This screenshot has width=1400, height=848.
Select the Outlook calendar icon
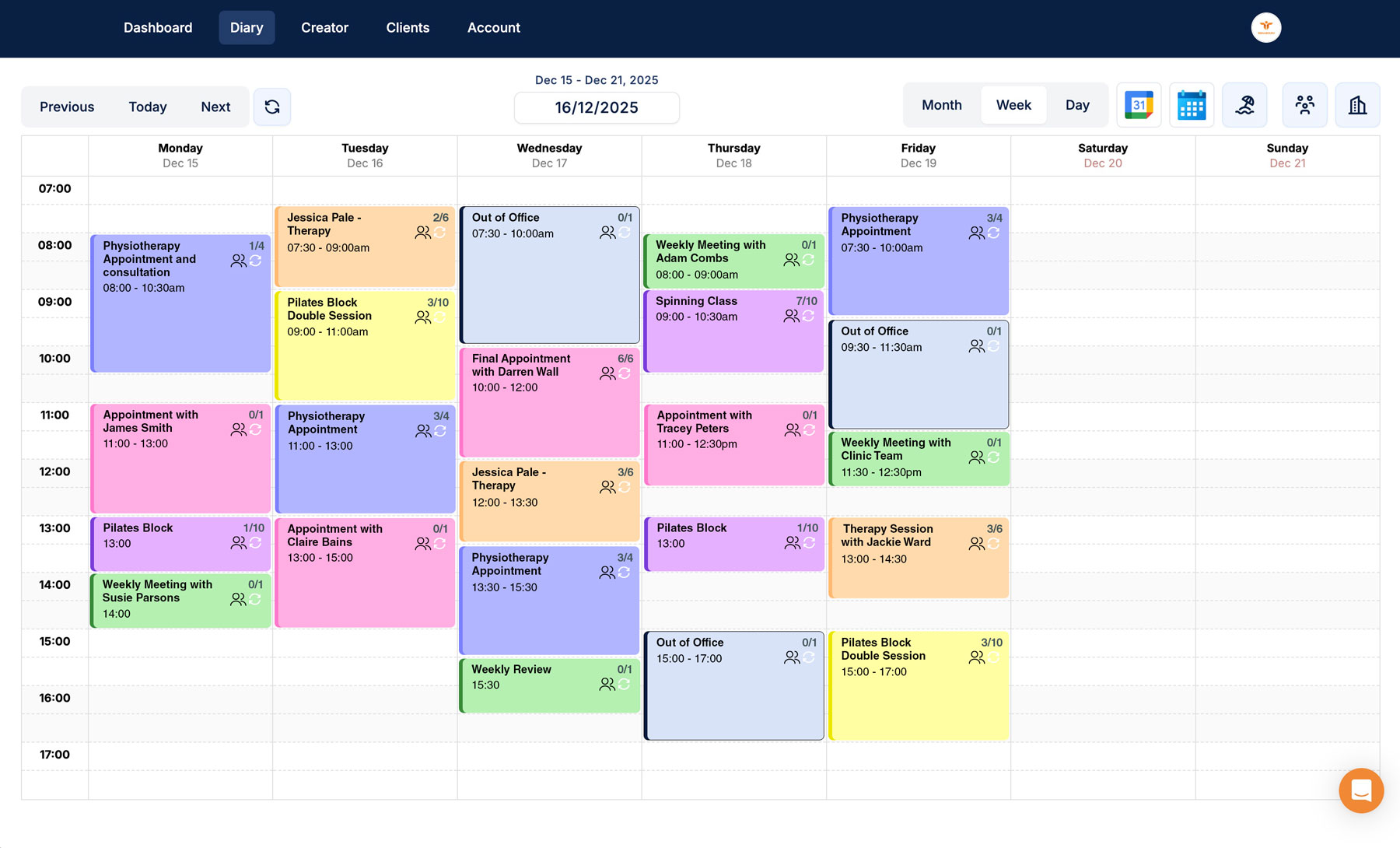click(x=1192, y=104)
